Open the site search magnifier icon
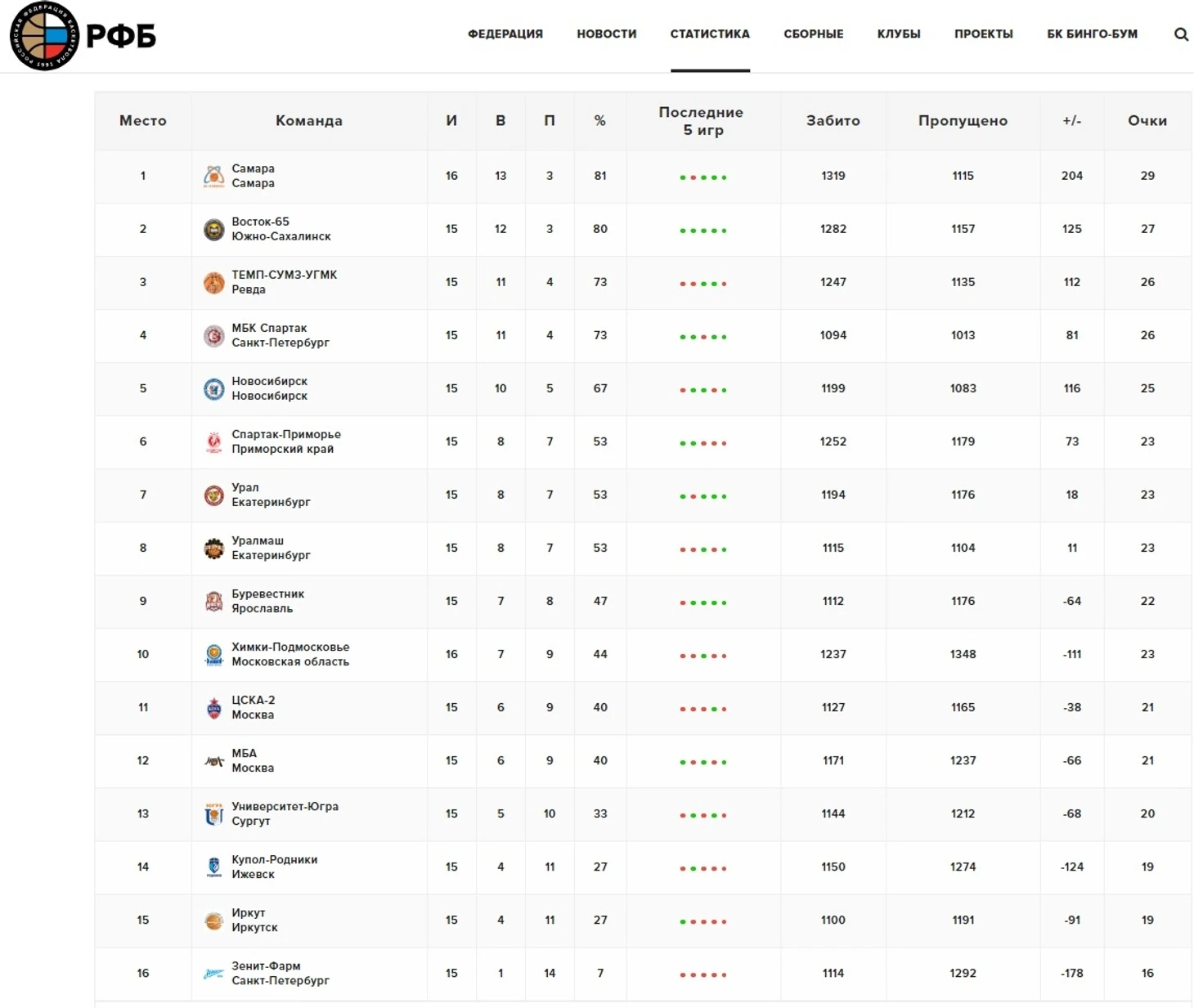The height and width of the screenshot is (1008, 1194). pyautogui.click(x=1181, y=34)
